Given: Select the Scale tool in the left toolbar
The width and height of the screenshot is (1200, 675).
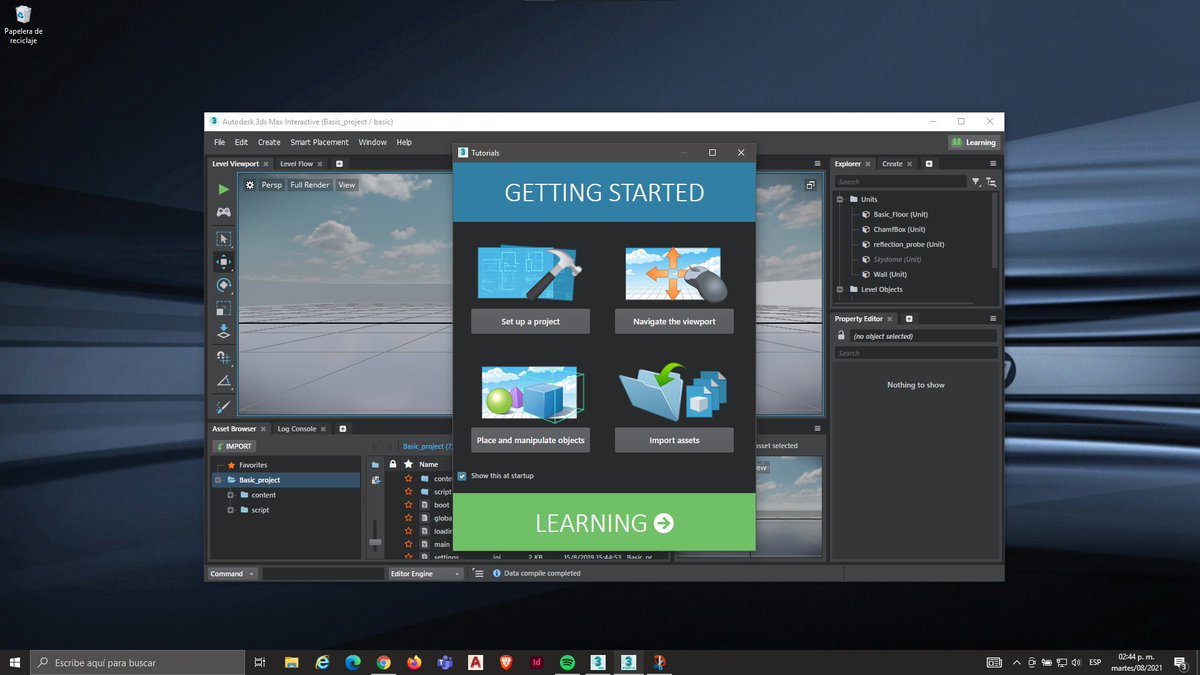Looking at the screenshot, I should coord(223,307).
